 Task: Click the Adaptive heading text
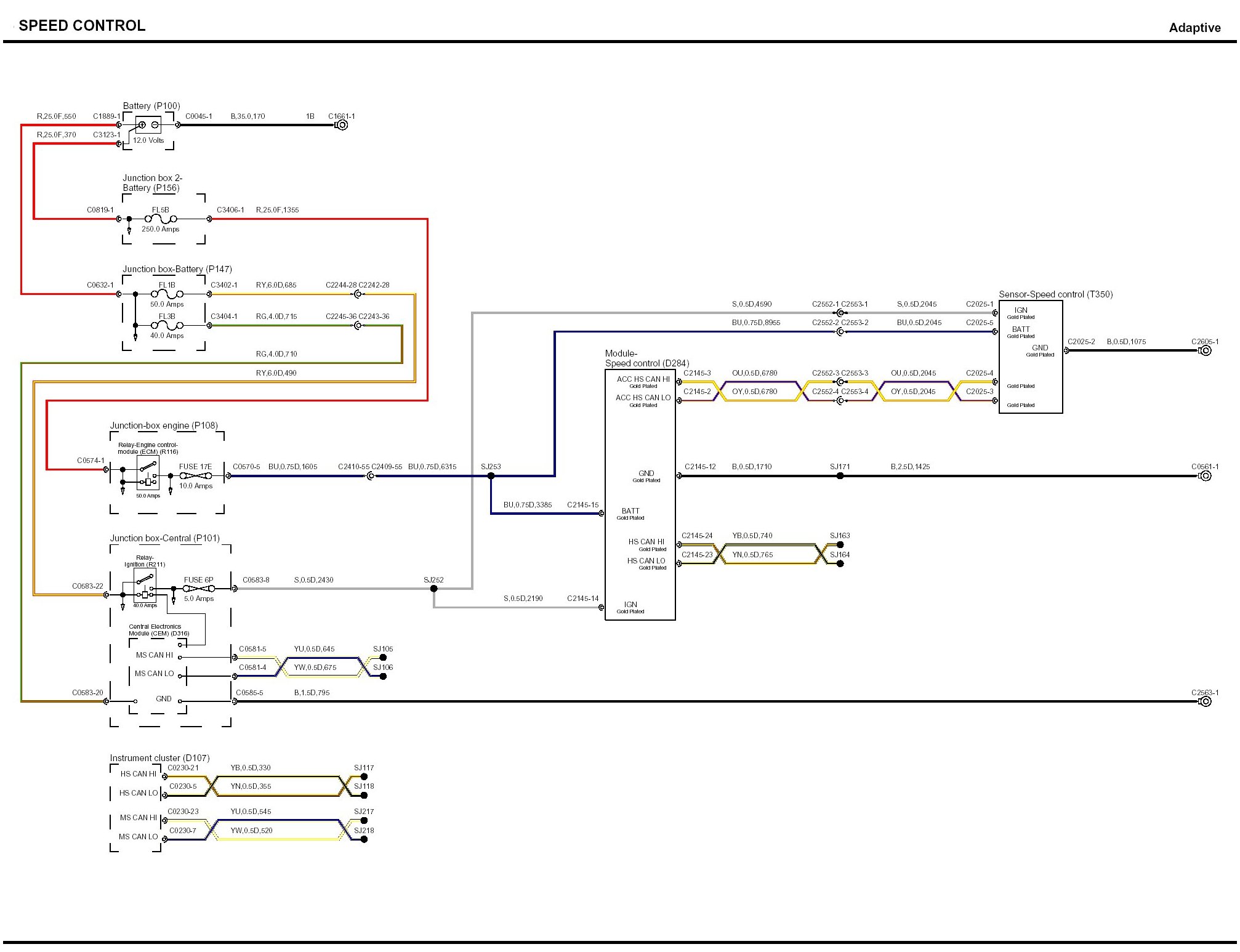point(1194,28)
